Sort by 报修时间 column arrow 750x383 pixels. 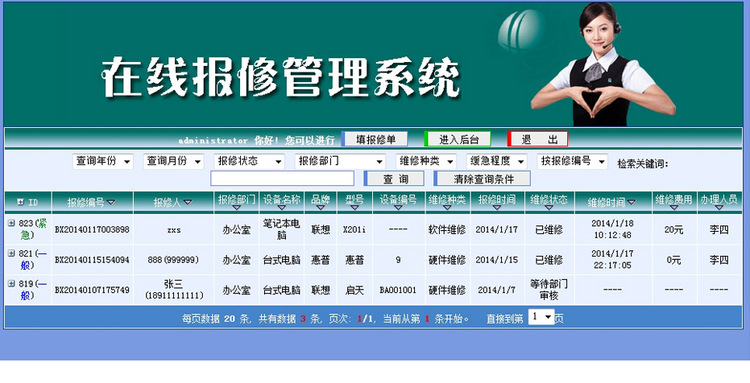[496, 208]
